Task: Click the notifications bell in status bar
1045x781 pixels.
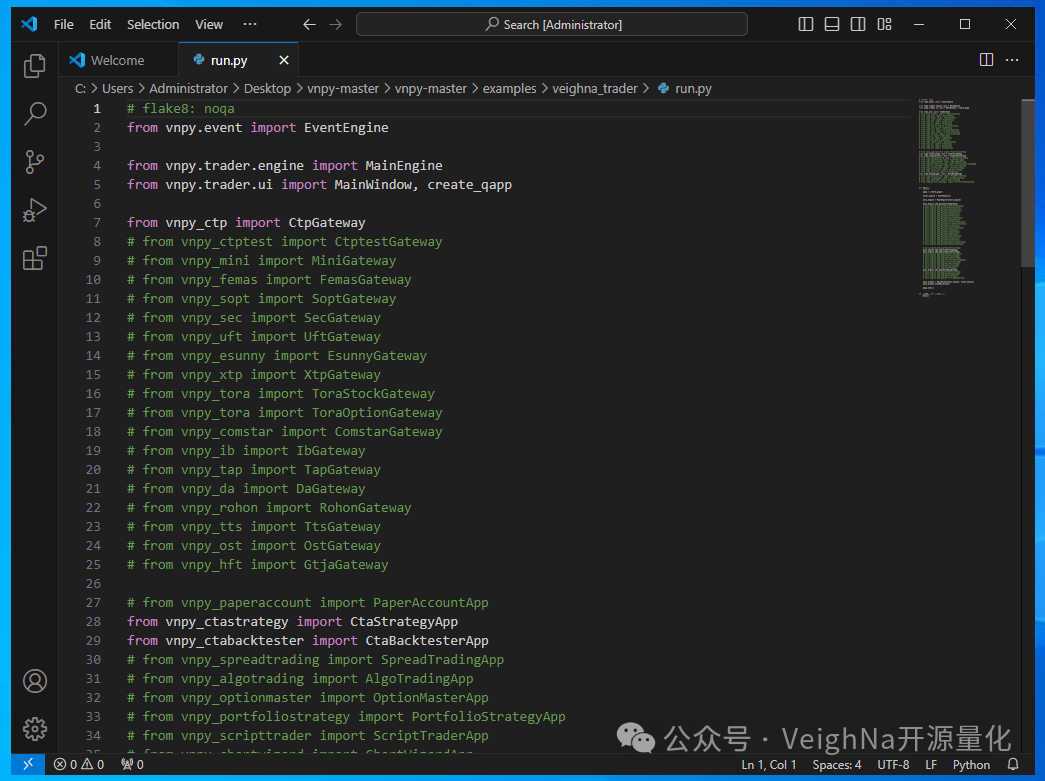Action: pyautogui.click(x=1013, y=764)
